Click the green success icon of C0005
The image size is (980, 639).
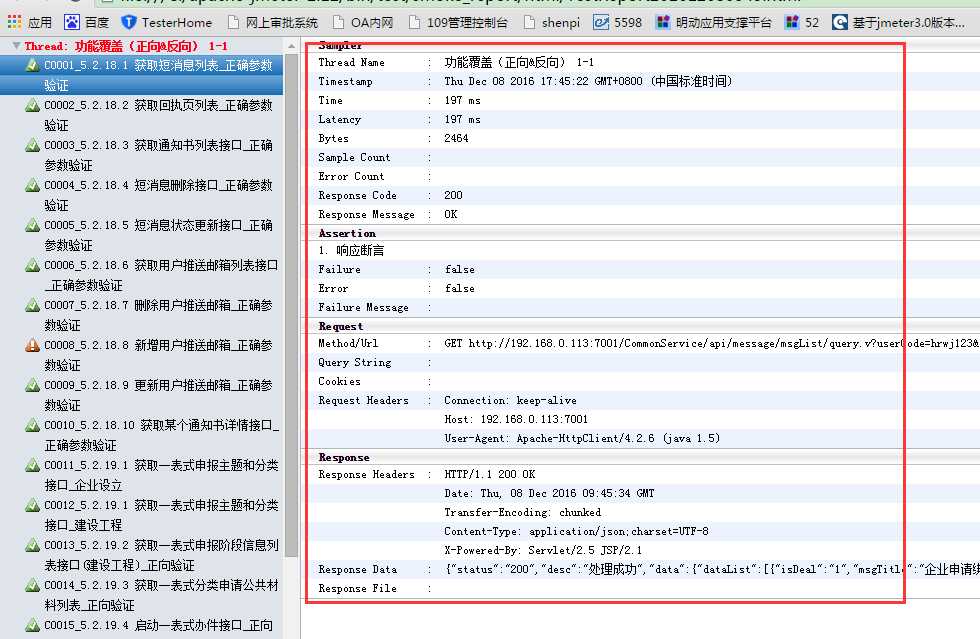(x=32, y=225)
